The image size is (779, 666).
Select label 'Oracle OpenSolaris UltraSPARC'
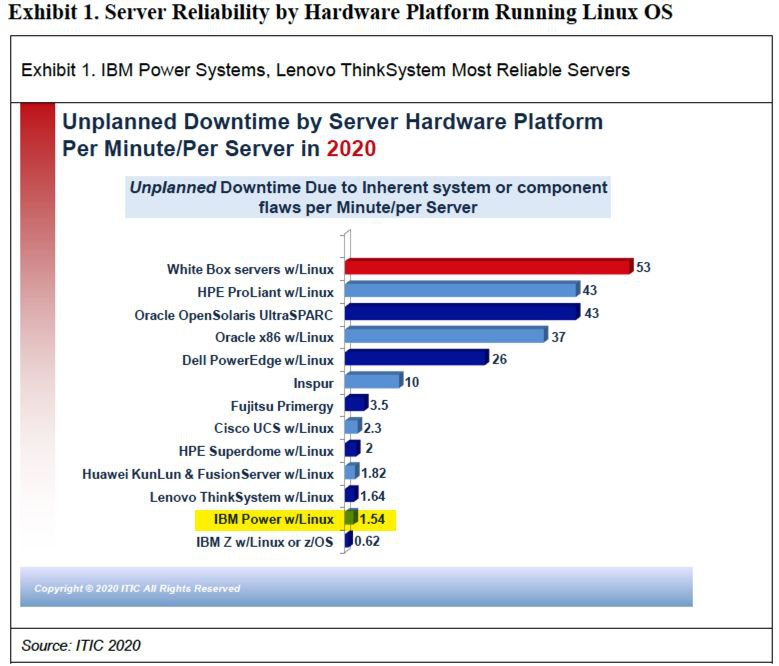234,315
